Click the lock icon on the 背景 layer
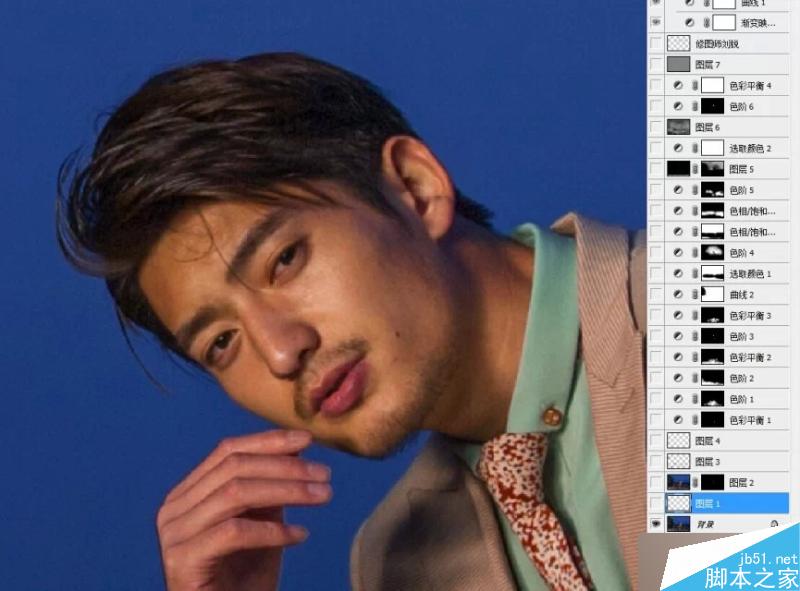800x591 pixels. coord(774,524)
